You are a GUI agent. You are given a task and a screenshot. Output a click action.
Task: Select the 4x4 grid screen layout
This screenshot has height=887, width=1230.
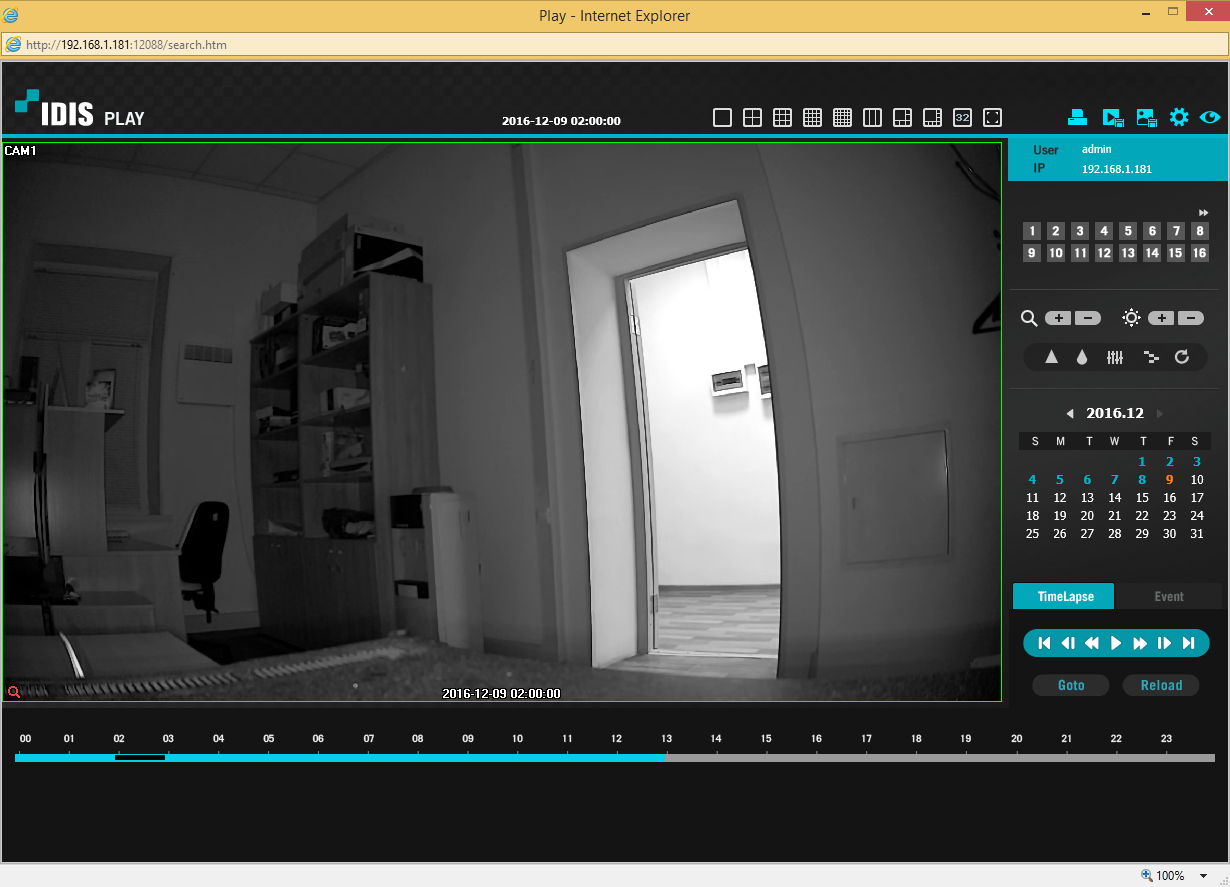click(x=812, y=118)
